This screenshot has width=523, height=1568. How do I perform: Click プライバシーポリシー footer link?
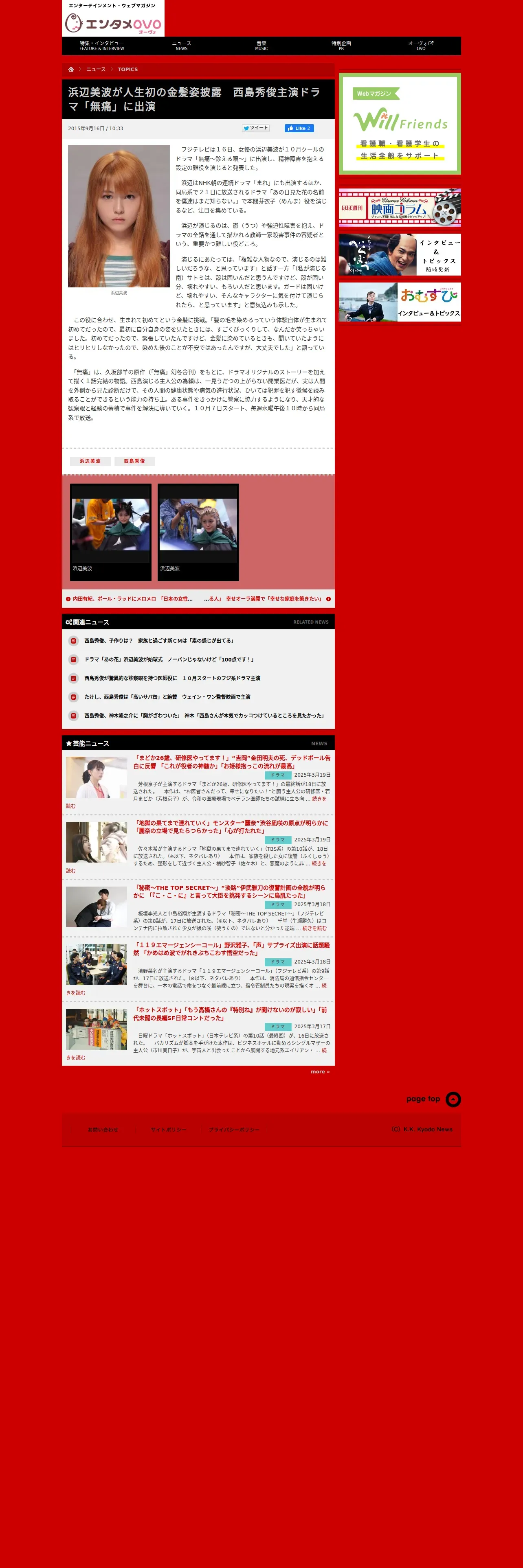[x=234, y=1130]
